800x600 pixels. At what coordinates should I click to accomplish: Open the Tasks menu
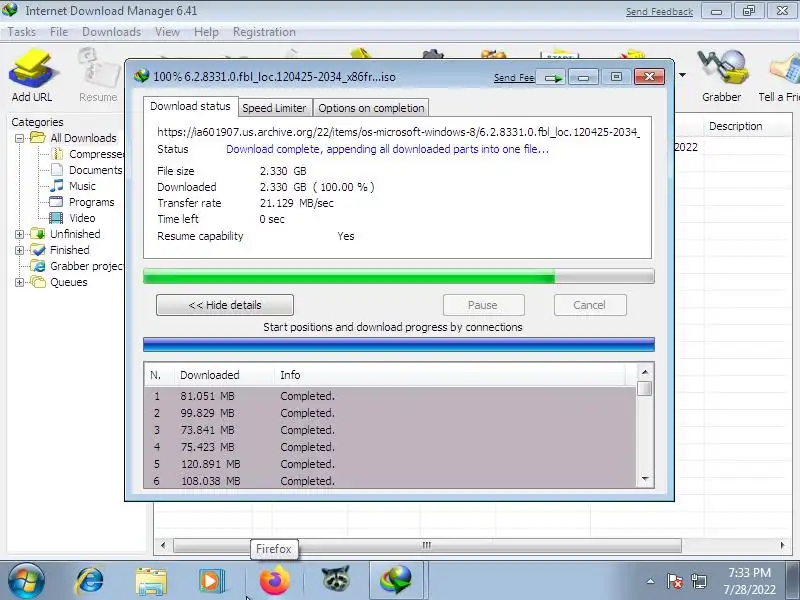(x=22, y=32)
